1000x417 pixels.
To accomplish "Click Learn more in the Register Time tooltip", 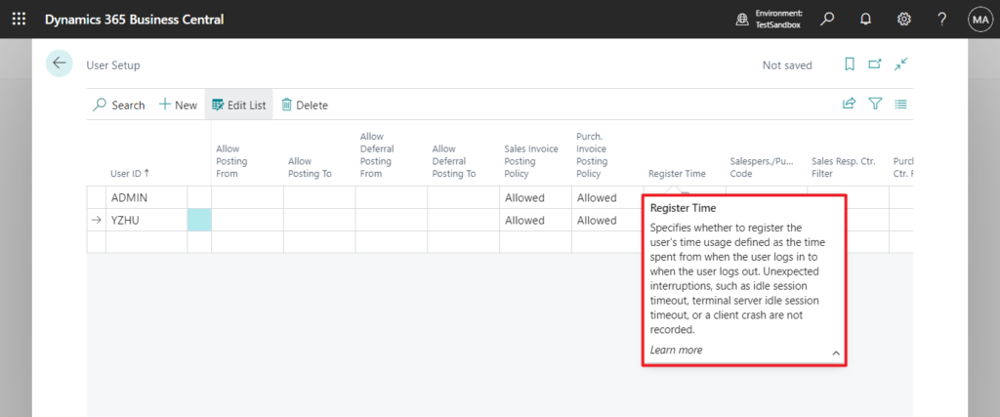I will click(676, 350).
